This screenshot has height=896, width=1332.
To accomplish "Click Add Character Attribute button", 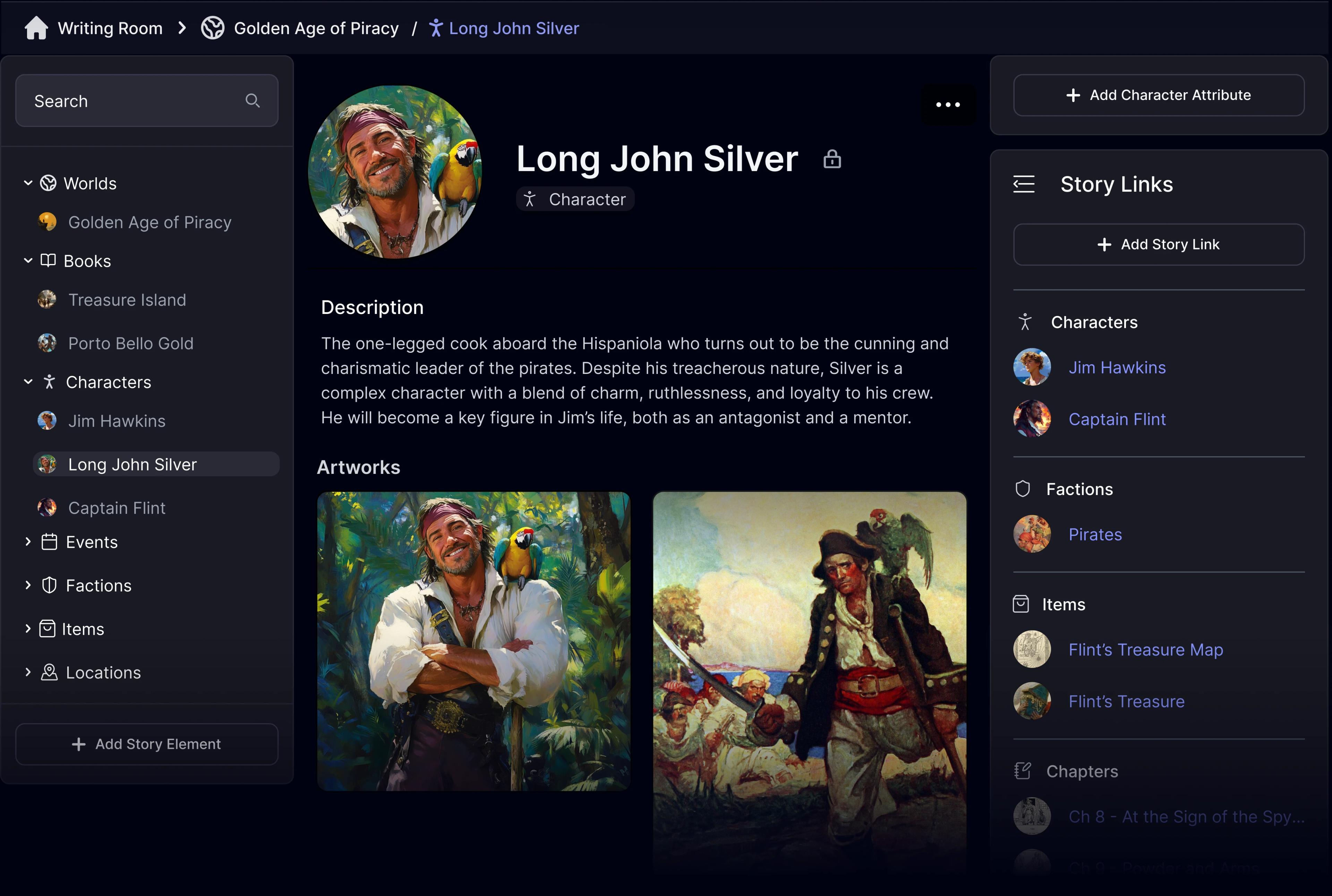I will (1158, 95).
